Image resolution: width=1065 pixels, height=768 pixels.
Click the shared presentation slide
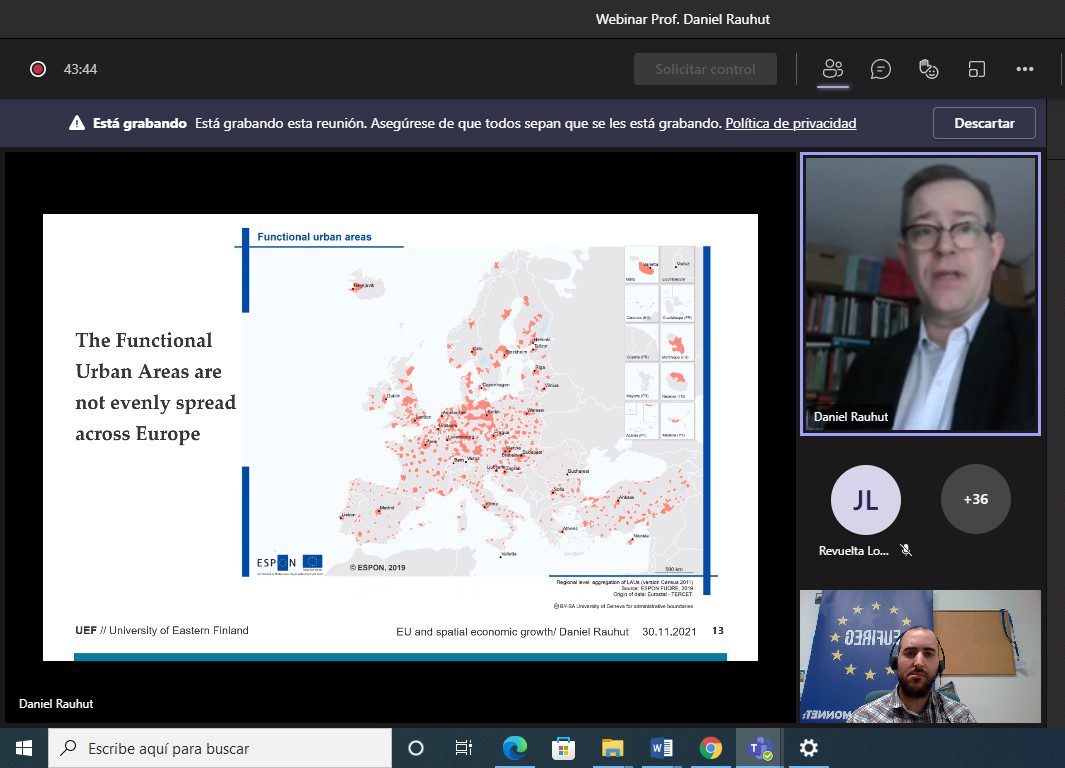coord(400,437)
